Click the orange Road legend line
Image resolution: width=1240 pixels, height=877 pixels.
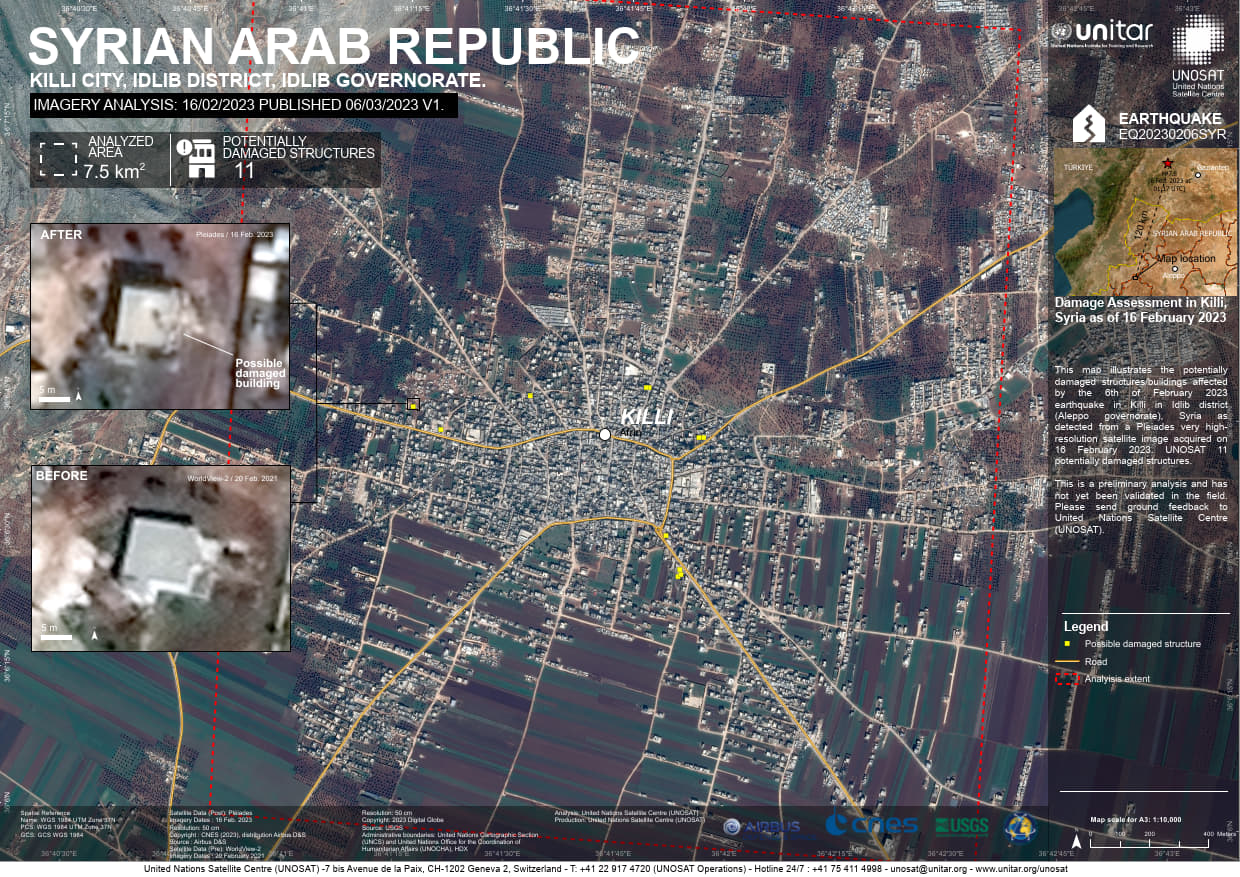(1068, 662)
